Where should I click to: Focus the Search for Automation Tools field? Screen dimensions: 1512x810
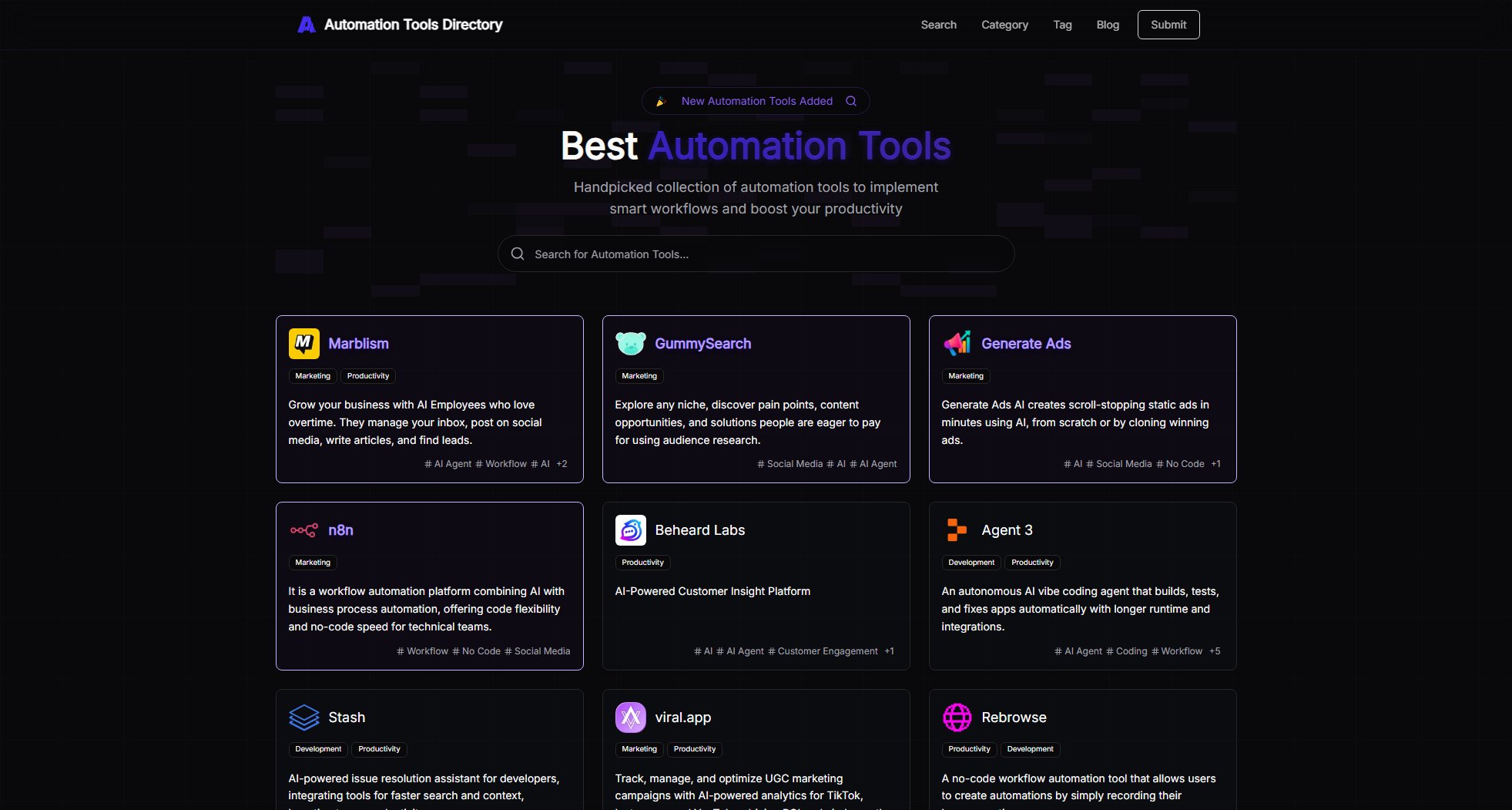[756, 254]
